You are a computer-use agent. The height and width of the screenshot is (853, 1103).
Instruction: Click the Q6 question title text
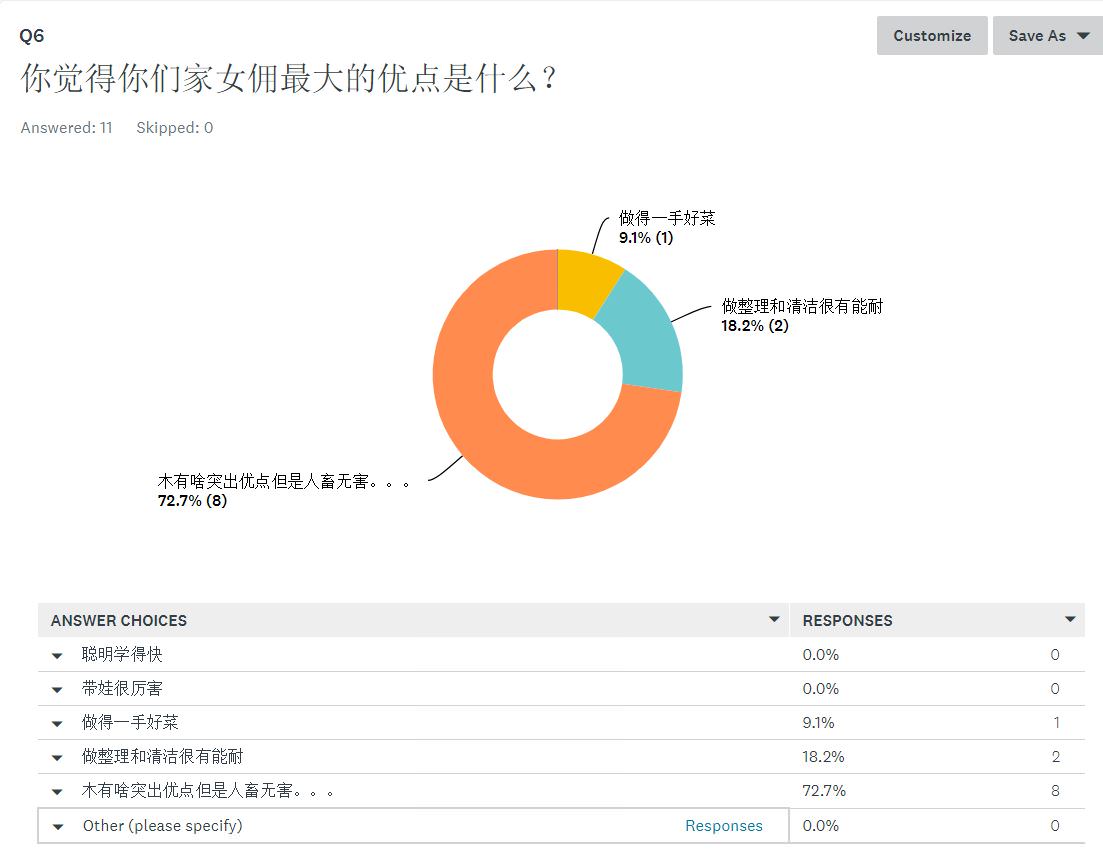(x=288, y=80)
